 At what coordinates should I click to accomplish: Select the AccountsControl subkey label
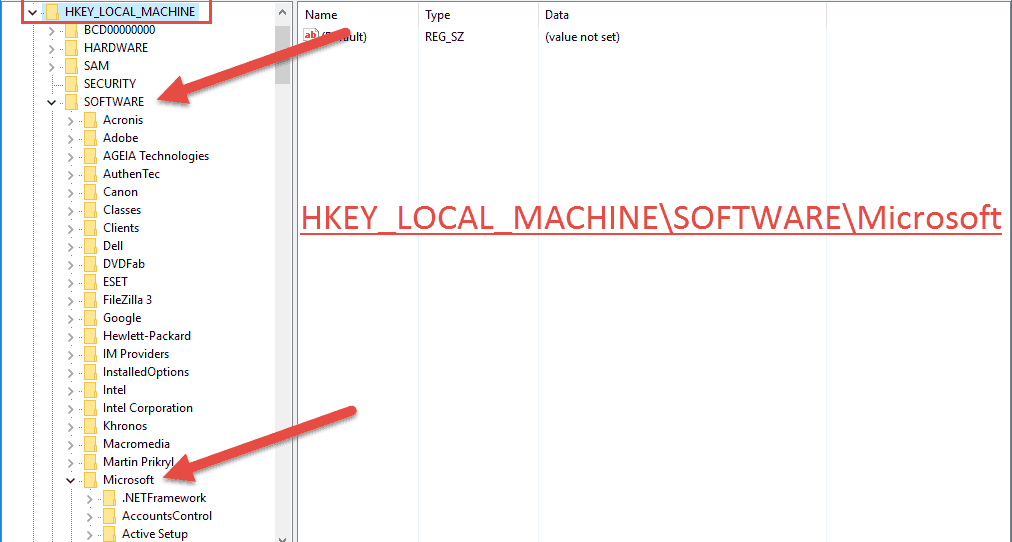tap(167, 516)
